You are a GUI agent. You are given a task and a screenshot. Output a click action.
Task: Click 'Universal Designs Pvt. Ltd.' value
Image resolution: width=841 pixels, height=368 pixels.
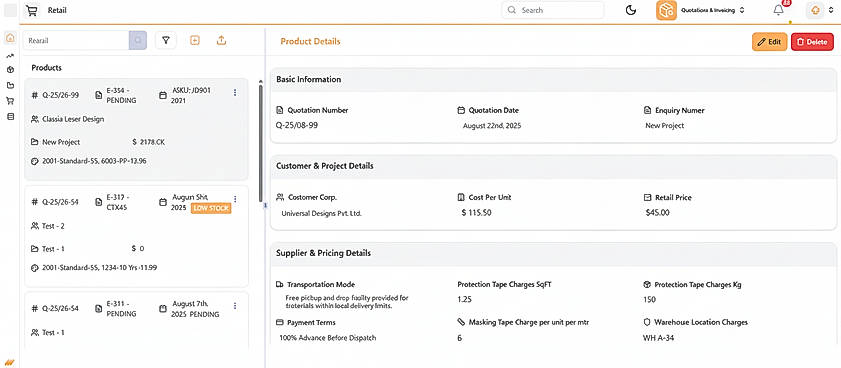coord(322,213)
